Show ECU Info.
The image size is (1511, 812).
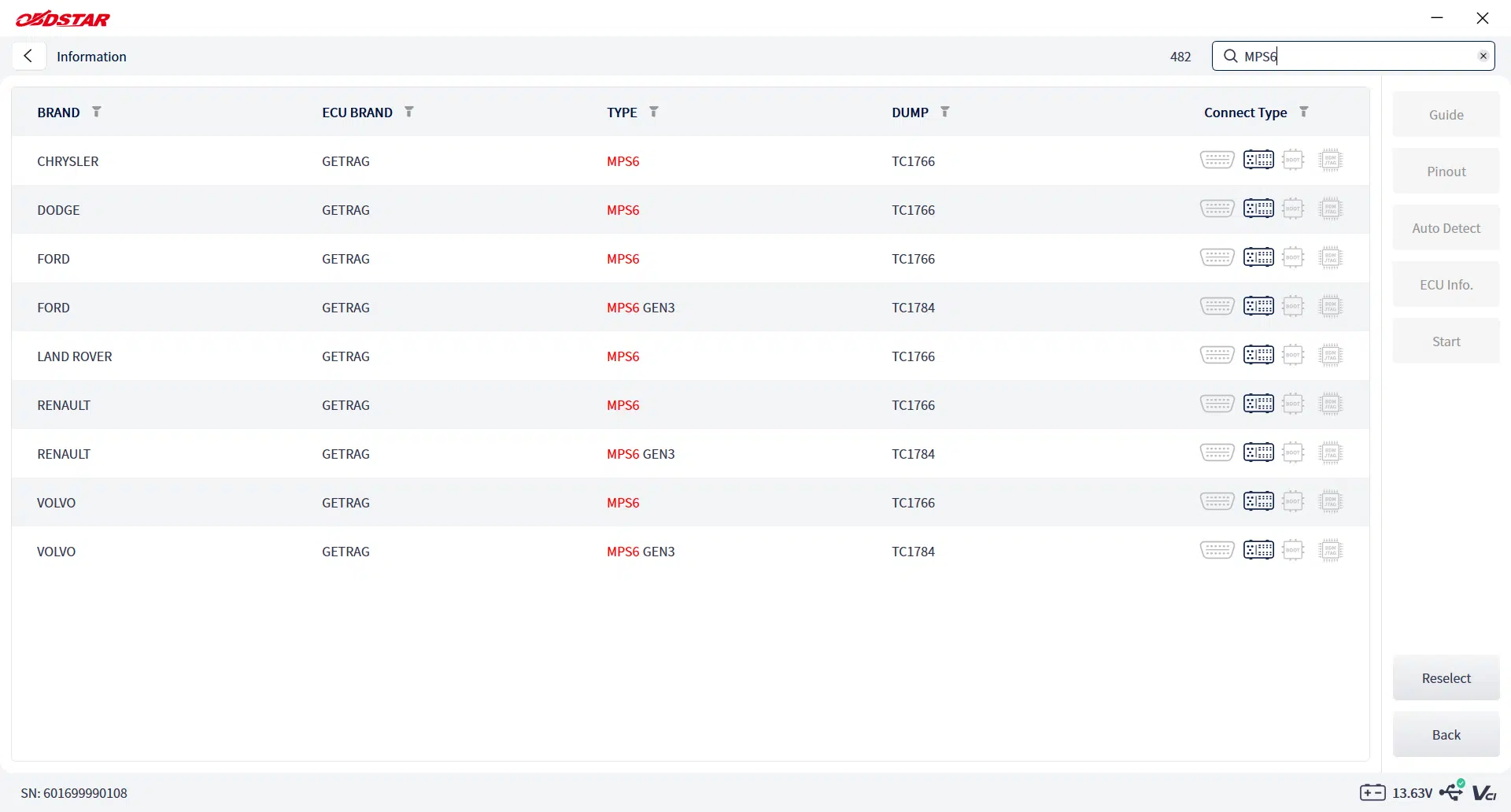tap(1446, 284)
